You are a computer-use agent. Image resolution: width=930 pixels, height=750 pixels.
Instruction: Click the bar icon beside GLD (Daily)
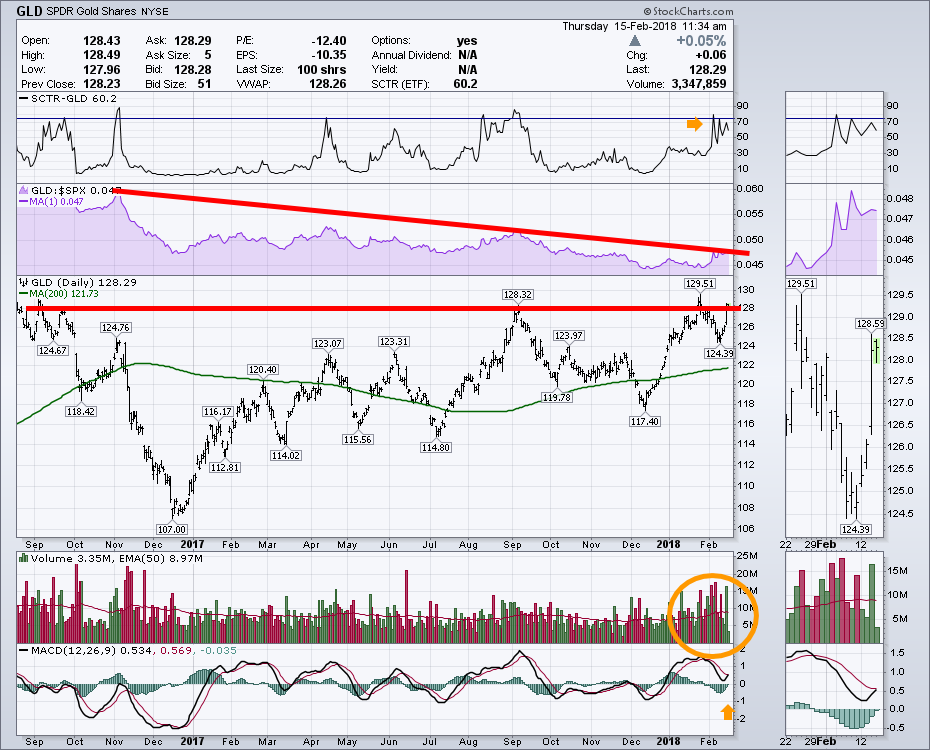pyautogui.click(x=24, y=282)
